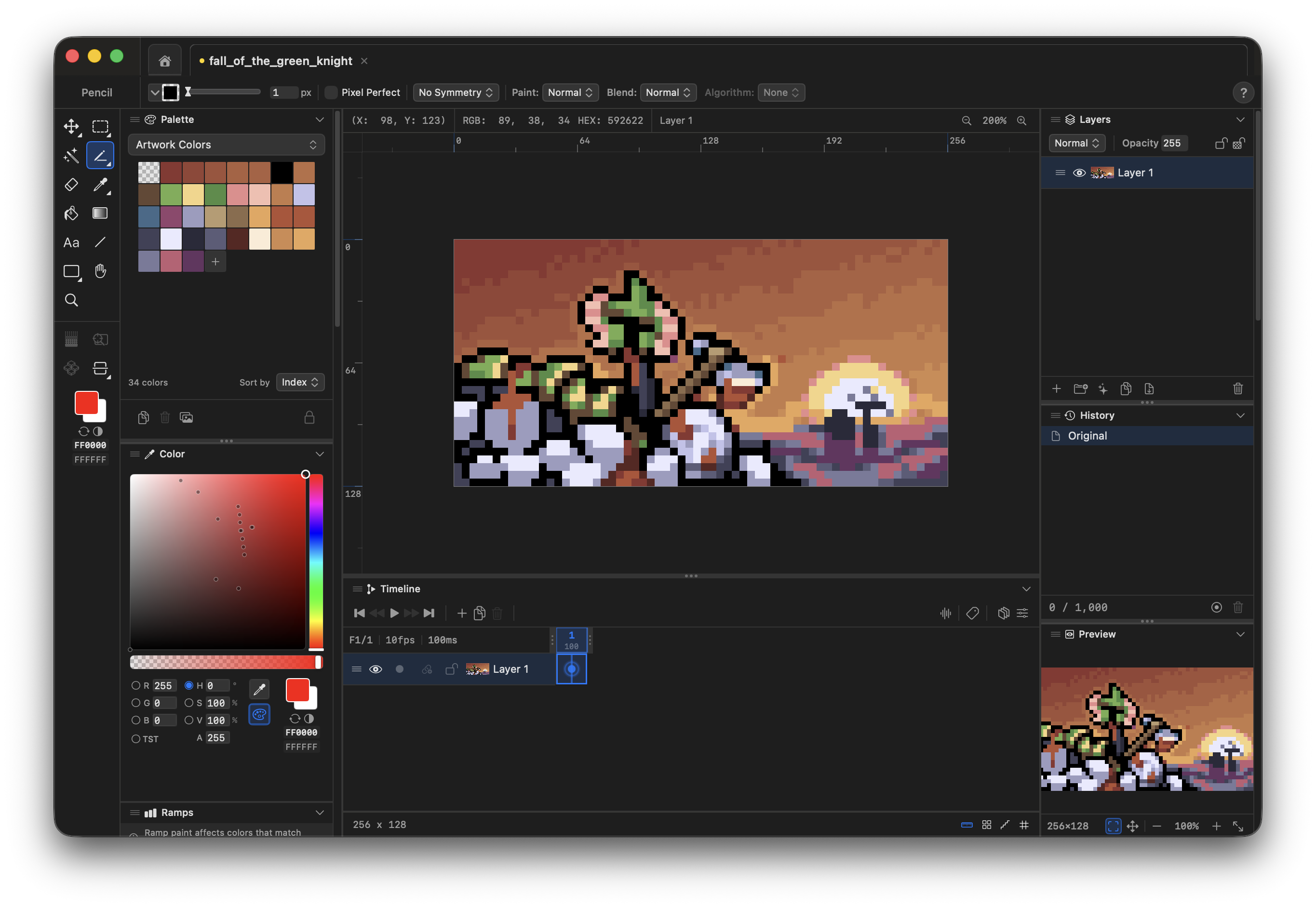1316x908 pixels.
Task: Toggle onion skin in Timeline
Action: coord(1003,614)
